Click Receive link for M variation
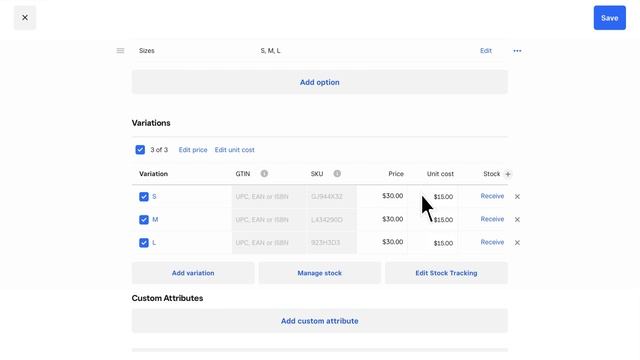 pyautogui.click(x=492, y=219)
